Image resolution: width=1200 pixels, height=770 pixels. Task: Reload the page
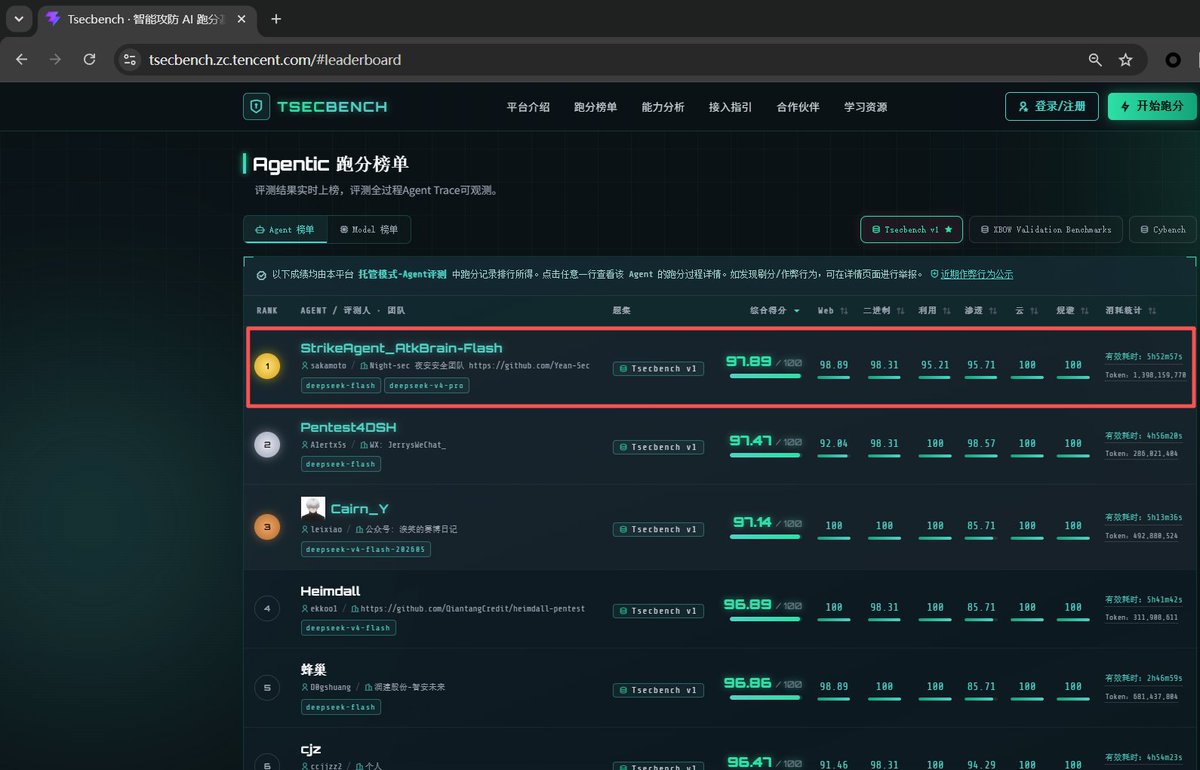pos(89,60)
